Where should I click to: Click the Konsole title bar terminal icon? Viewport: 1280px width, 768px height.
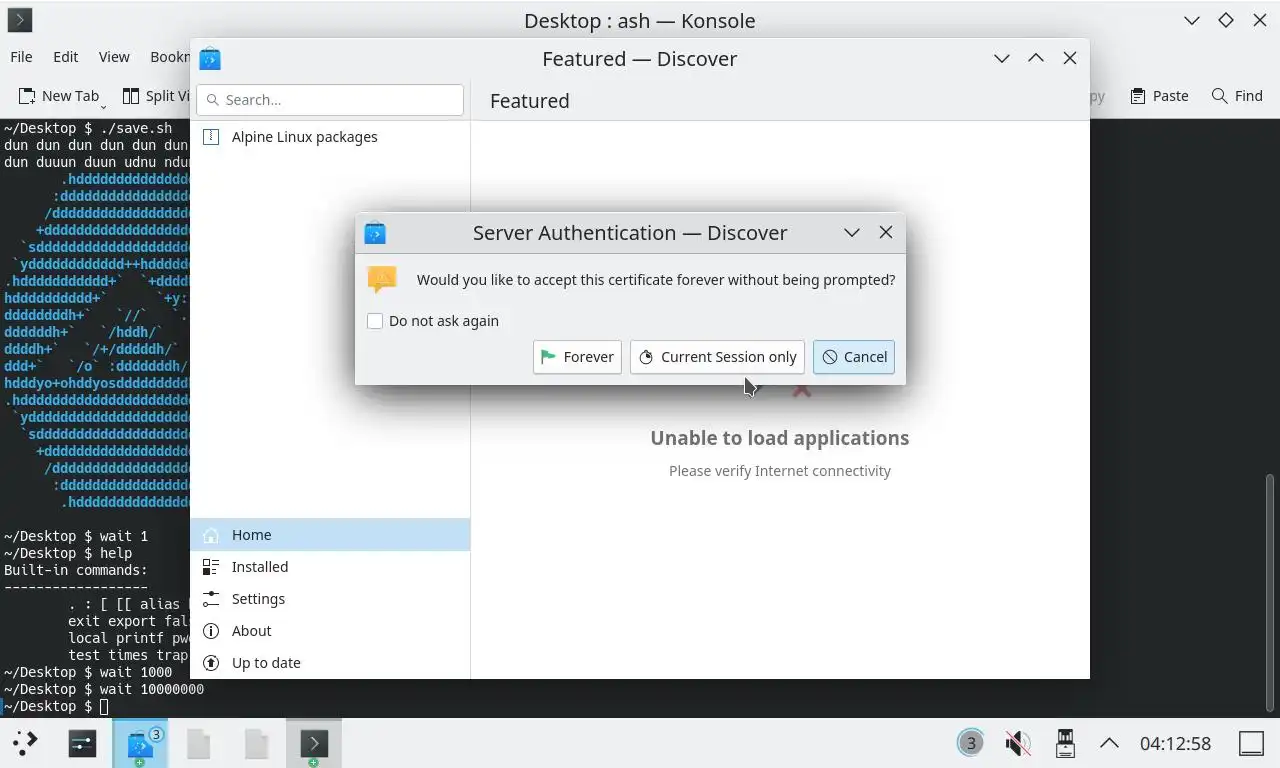point(19,20)
